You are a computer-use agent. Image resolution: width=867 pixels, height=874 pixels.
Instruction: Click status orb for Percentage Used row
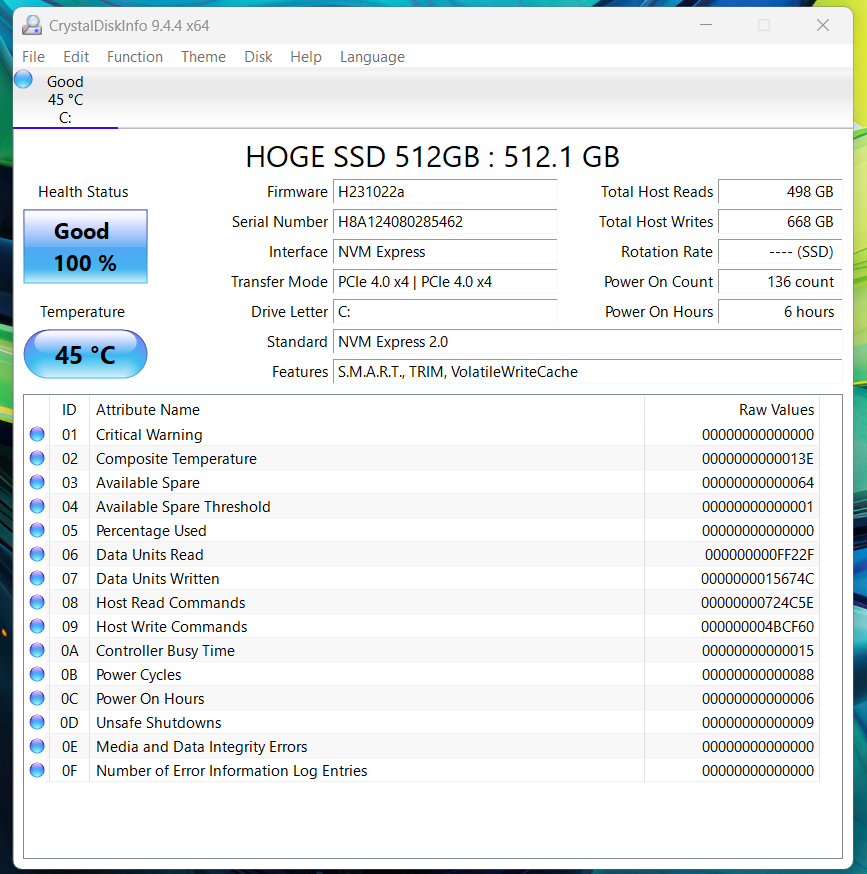pos(37,530)
